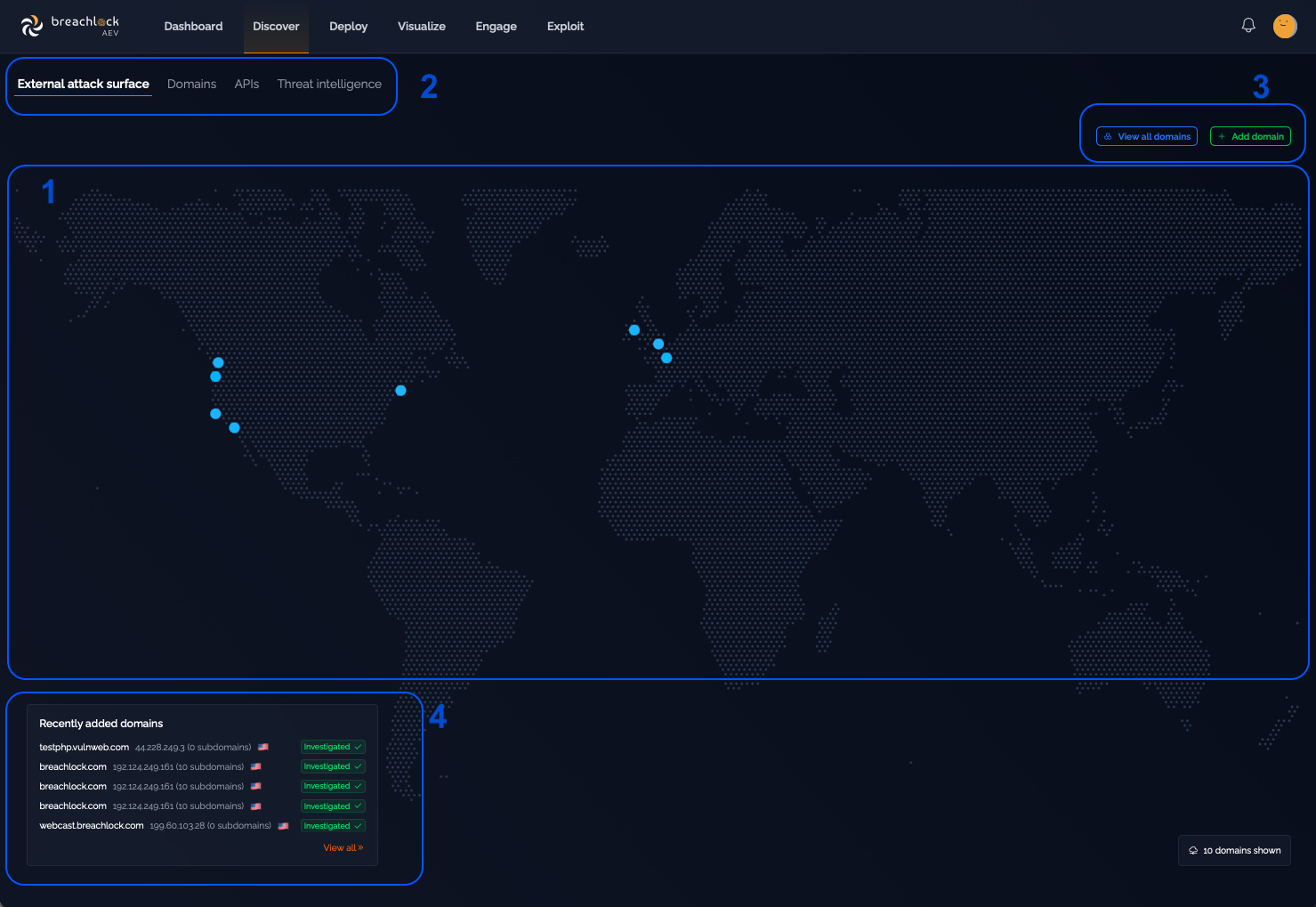Viewport: 1316px width, 907px height.
Task: Click the Add domain button
Action: pos(1250,136)
